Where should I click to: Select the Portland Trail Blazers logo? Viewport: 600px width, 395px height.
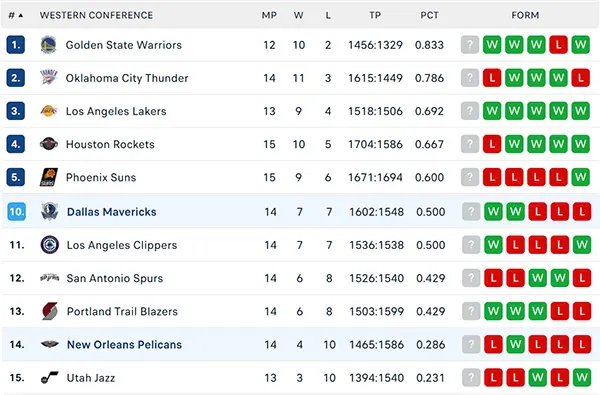(x=50, y=311)
